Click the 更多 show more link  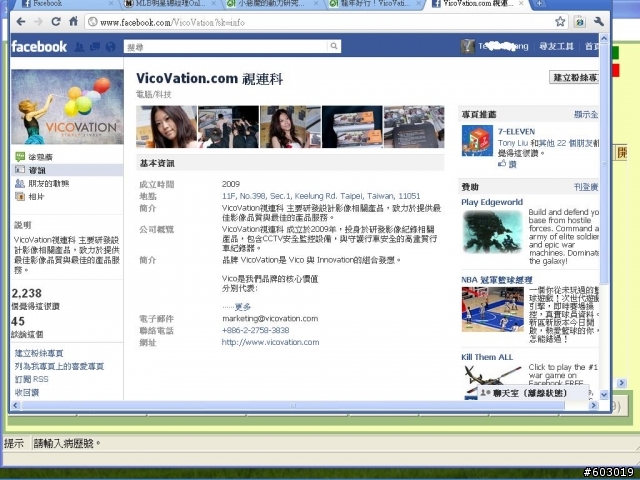[x=243, y=307]
